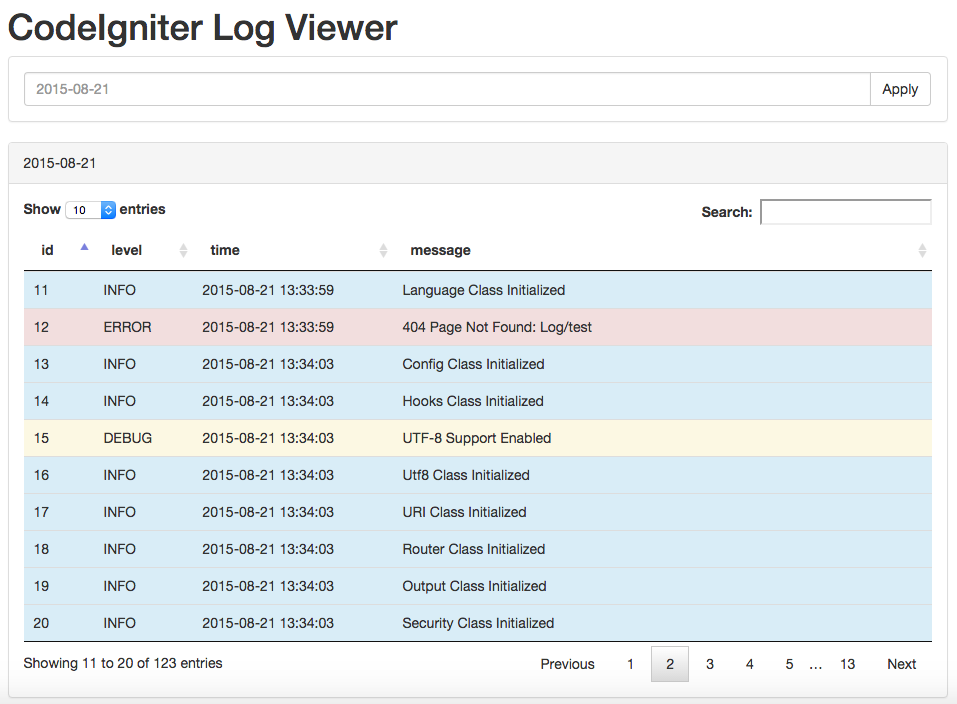Open the Show entries count dropdown
Image resolution: width=957 pixels, height=704 pixels.
pyautogui.click(x=90, y=210)
